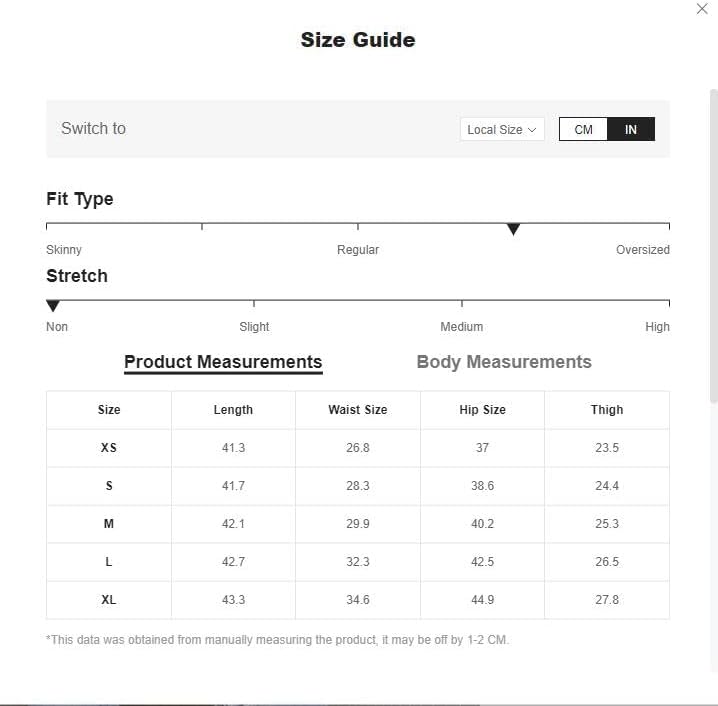718x706 pixels.
Task: Click the vertical scrollbar thumb
Action: click(714, 246)
